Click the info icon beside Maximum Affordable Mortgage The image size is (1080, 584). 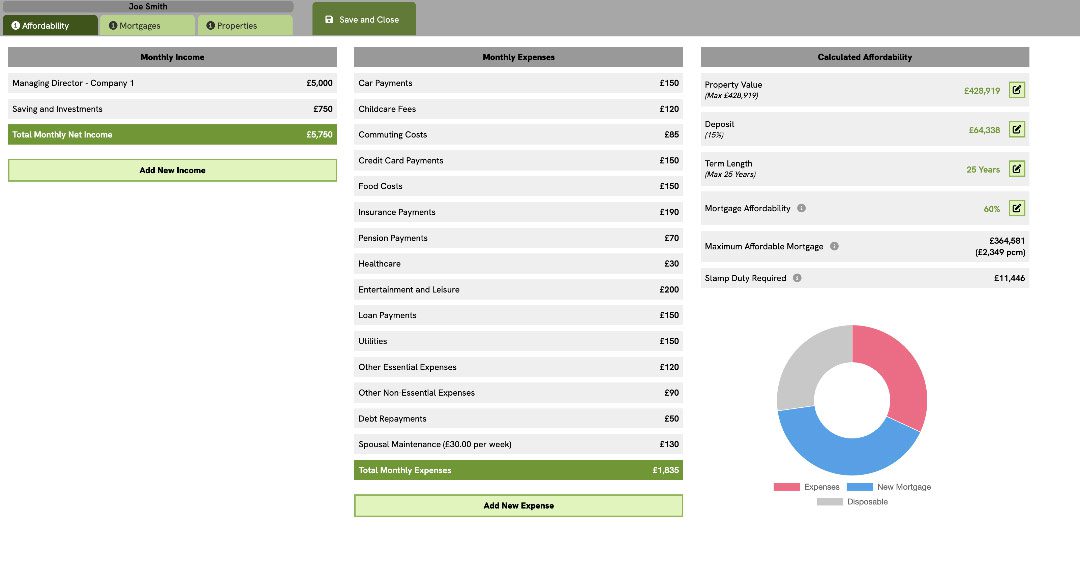click(x=834, y=246)
